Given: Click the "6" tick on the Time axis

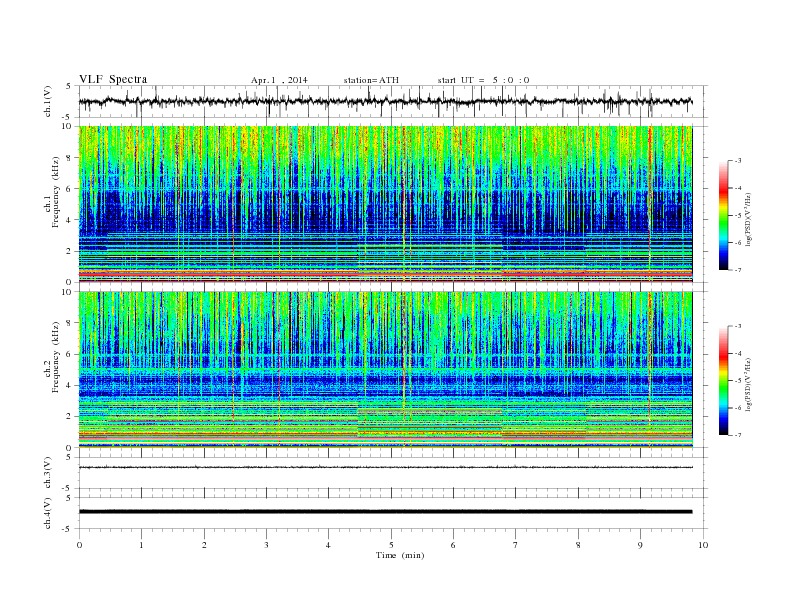Looking at the screenshot, I should 453,545.
